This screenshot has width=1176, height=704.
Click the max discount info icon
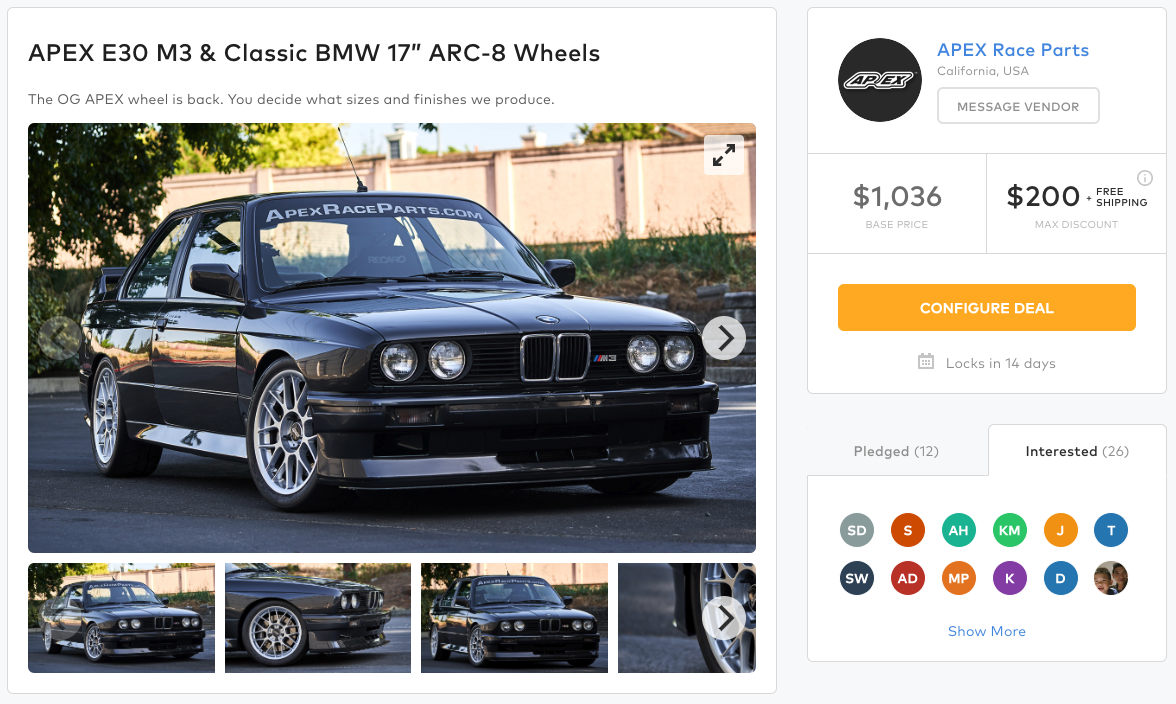click(1145, 177)
